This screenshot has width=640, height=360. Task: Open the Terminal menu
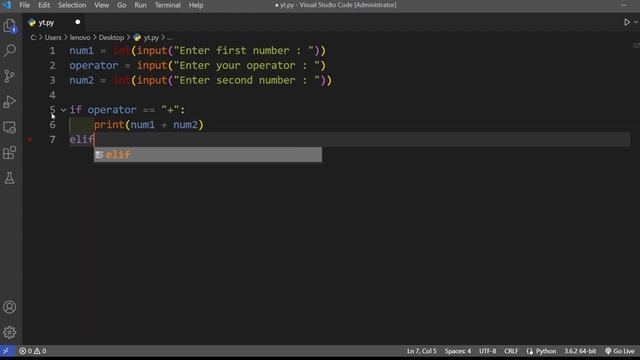click(167, 5)
